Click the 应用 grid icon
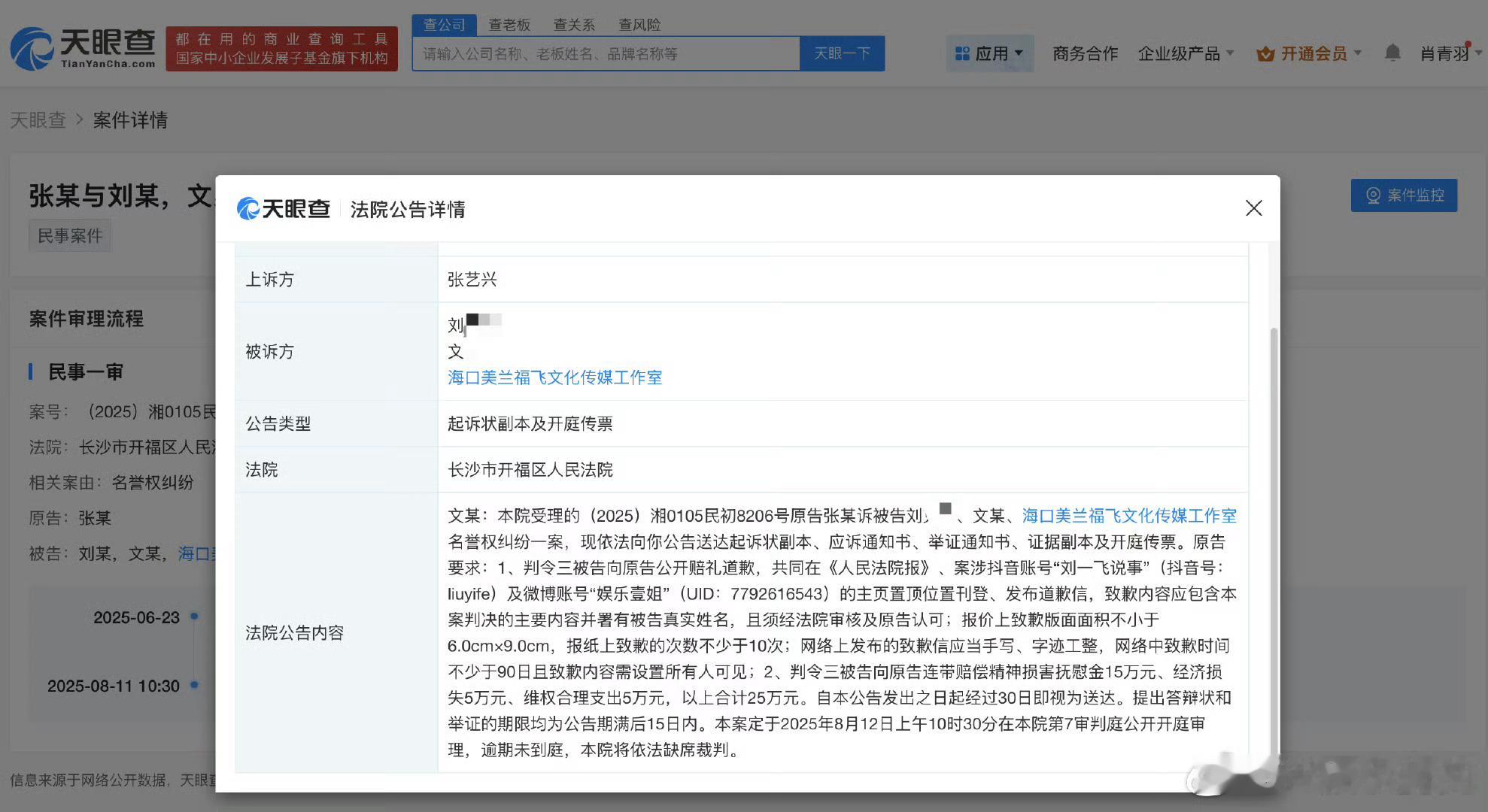Screen dimensions: 1488x812 click(961, 53)
